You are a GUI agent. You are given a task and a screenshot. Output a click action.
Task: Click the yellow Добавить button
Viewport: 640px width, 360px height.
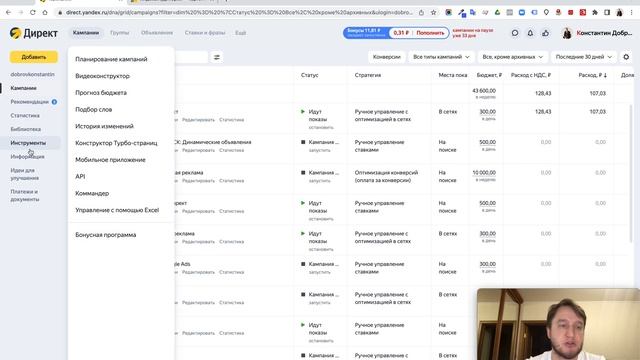point(33,57)
